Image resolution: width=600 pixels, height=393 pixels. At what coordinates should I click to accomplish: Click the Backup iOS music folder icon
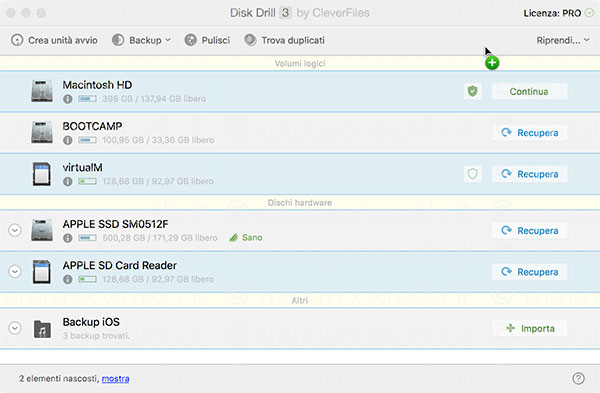[x=42, y=329]
